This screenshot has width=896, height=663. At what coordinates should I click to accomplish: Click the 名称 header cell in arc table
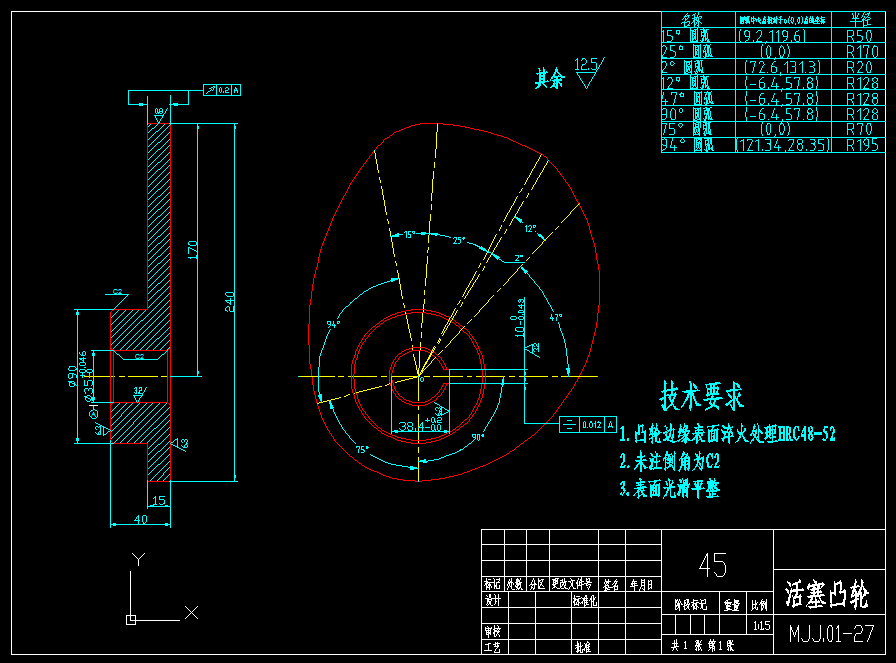coord(698,19)
